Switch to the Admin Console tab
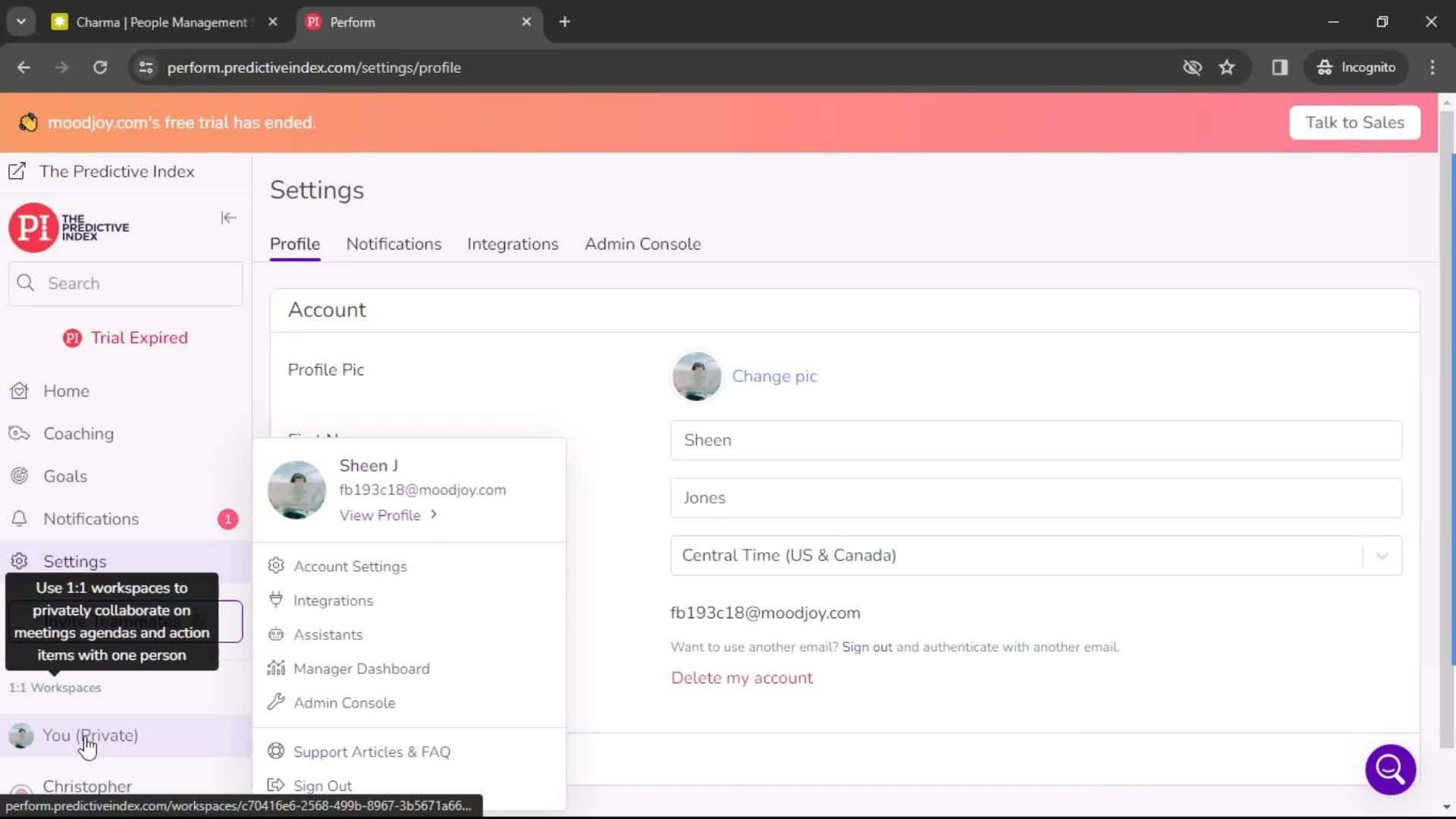Screen dimensions: 1456x819 (x=642, y=244)
